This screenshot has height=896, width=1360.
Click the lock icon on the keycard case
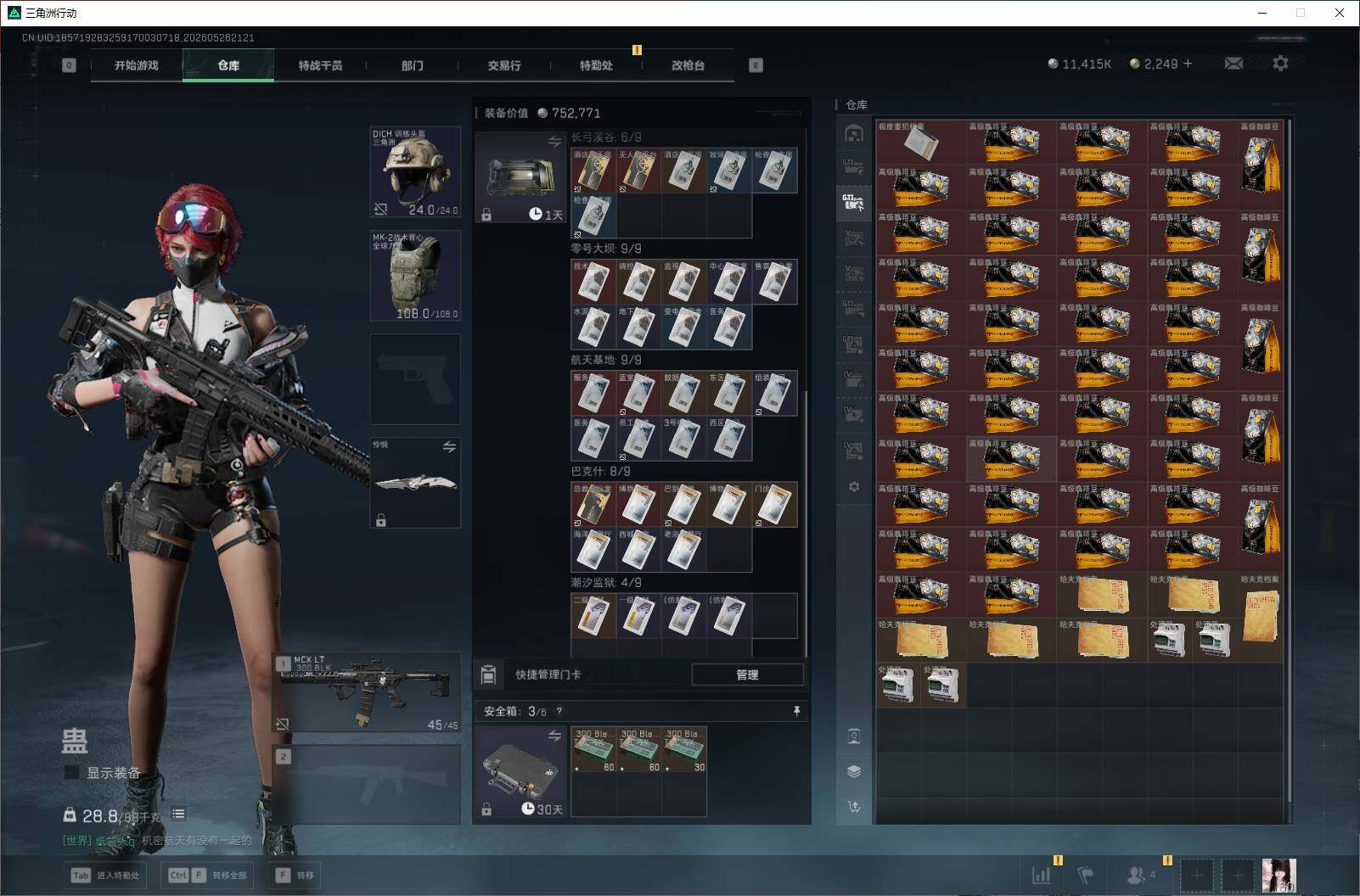coord(486,216)
